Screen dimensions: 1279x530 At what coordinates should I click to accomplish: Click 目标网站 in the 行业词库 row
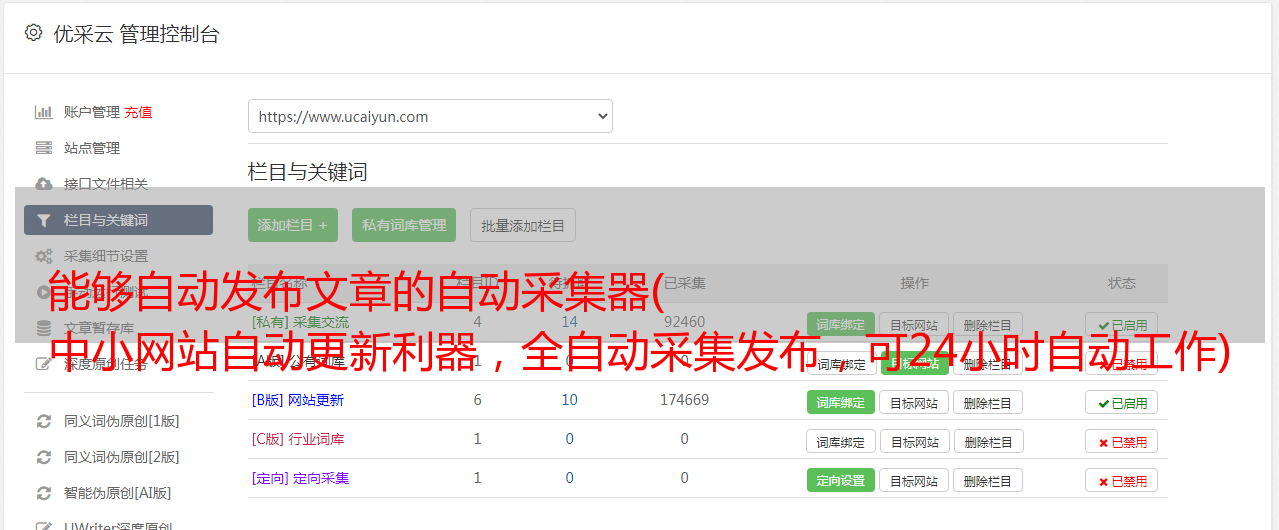[x=914, y=442]
